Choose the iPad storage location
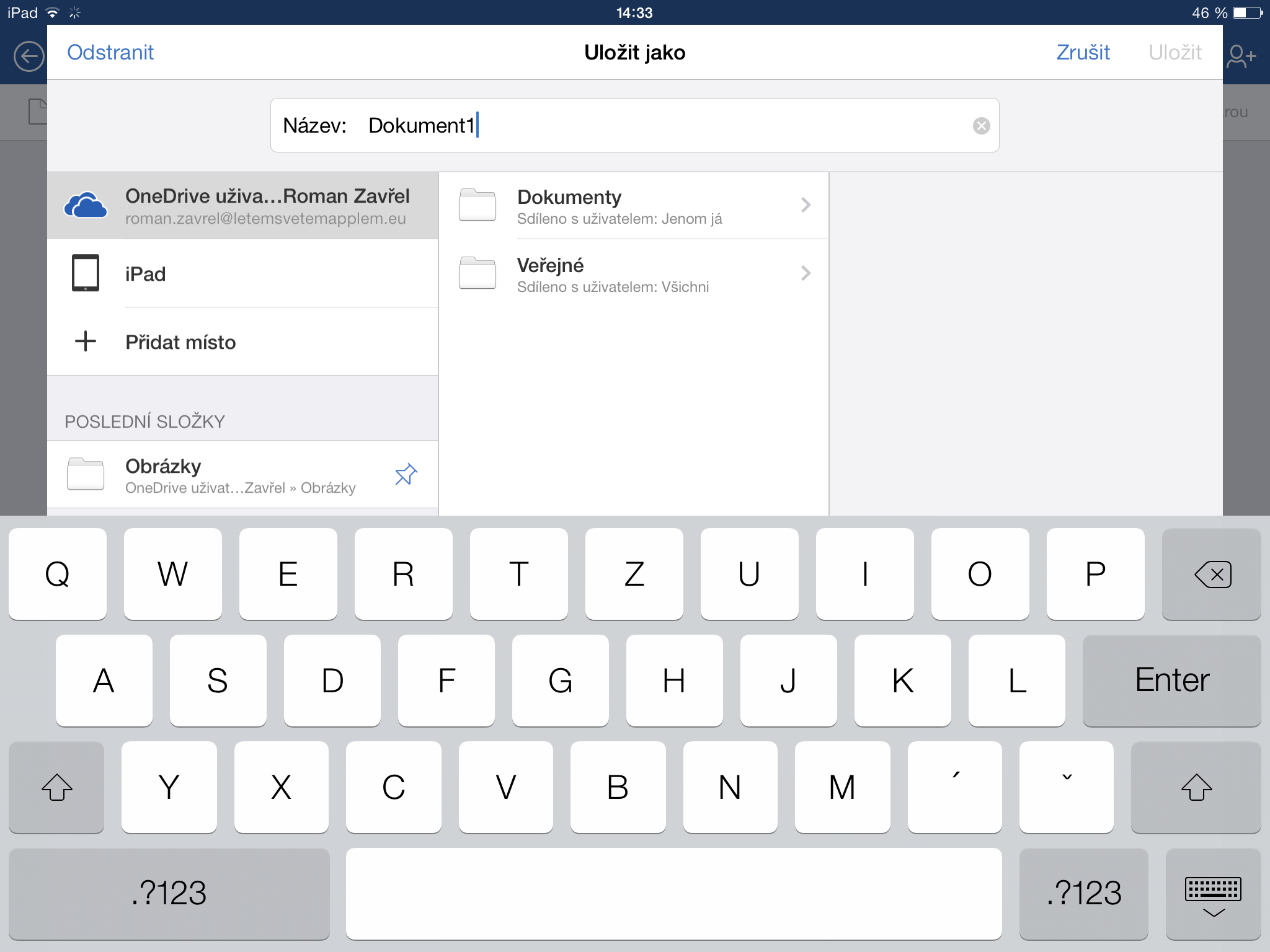The height and width of the screenshot is (952, 1270). point(243,274)
